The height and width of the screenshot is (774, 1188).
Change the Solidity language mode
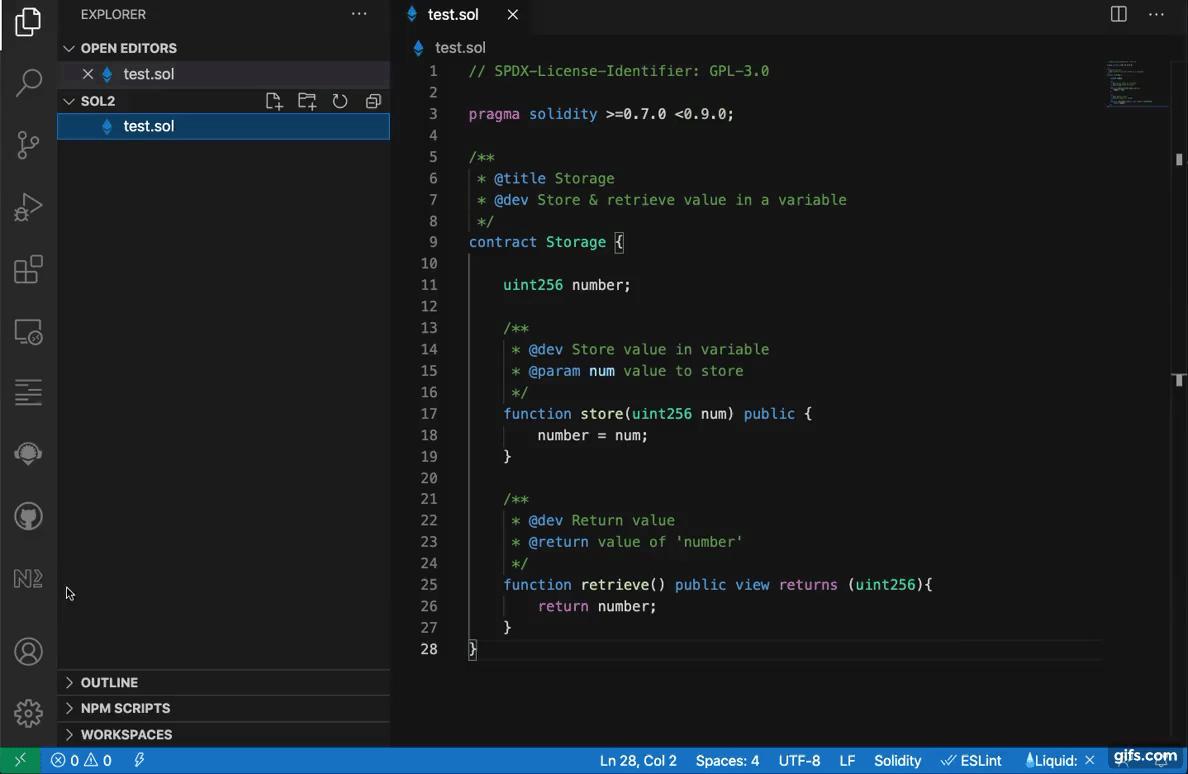tap(897, 760)
